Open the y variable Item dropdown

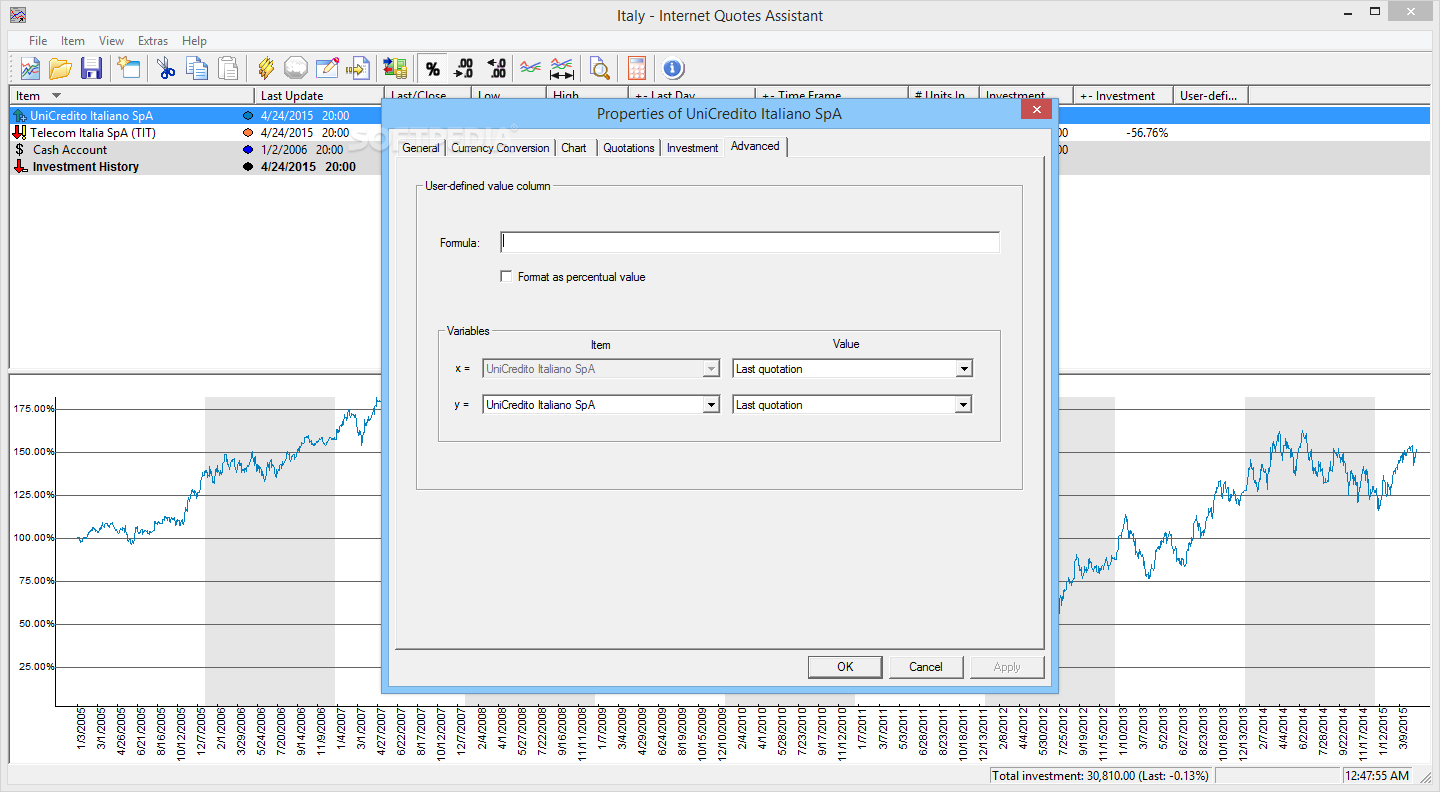711,405
